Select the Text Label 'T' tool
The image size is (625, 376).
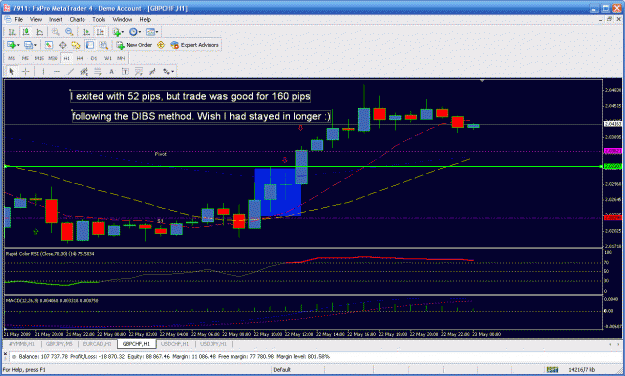pyautogui.click(x=125, y=71)
